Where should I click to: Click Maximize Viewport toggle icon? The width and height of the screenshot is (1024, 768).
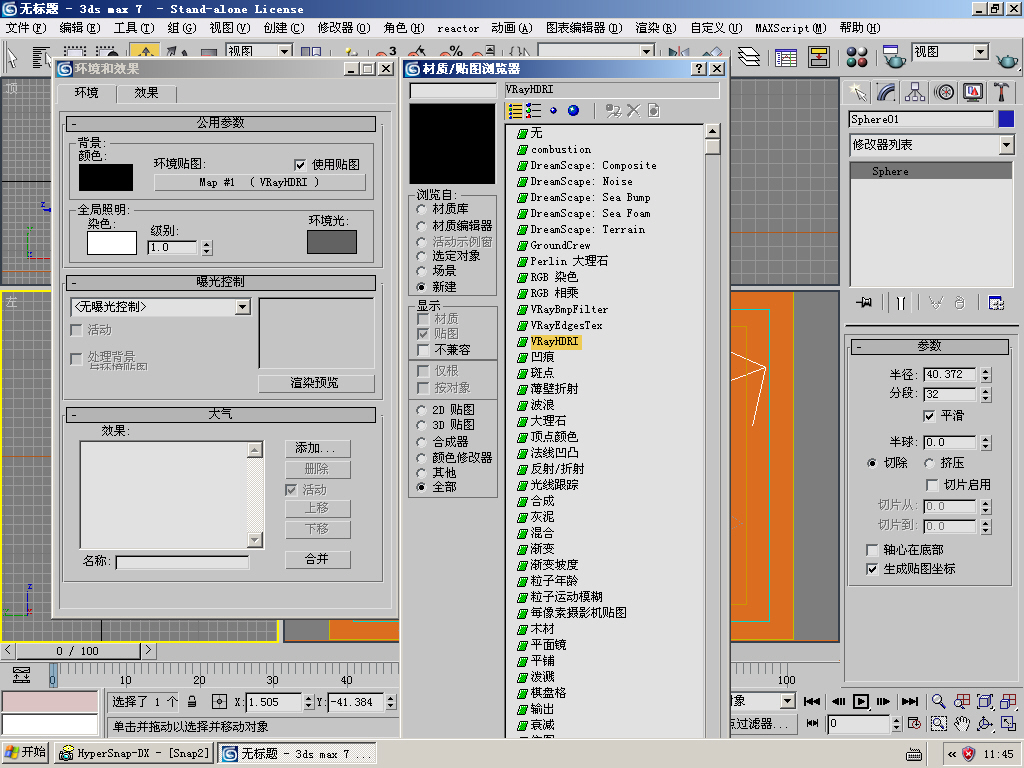[1008, 724]
